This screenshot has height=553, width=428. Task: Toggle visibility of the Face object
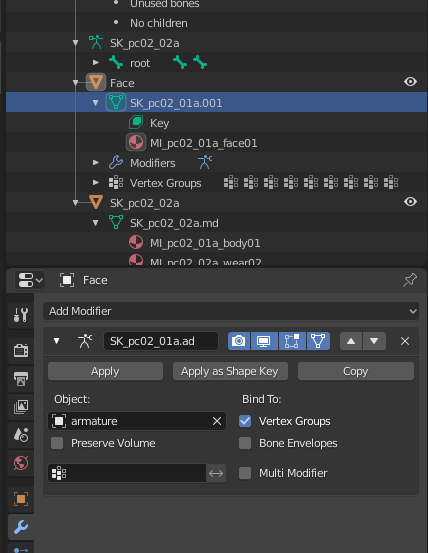click(410, 82)
